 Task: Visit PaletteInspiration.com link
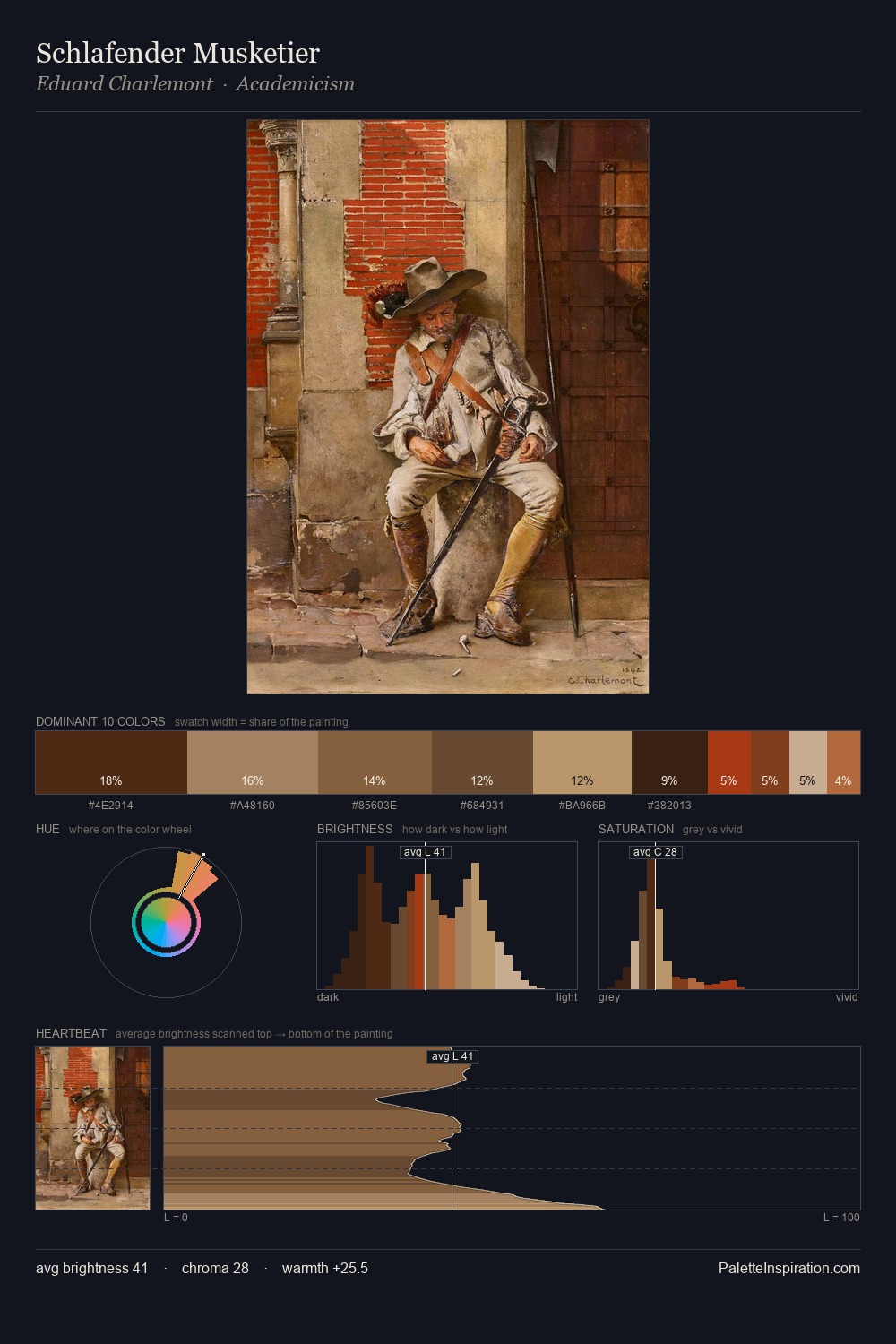(789, 1268)
